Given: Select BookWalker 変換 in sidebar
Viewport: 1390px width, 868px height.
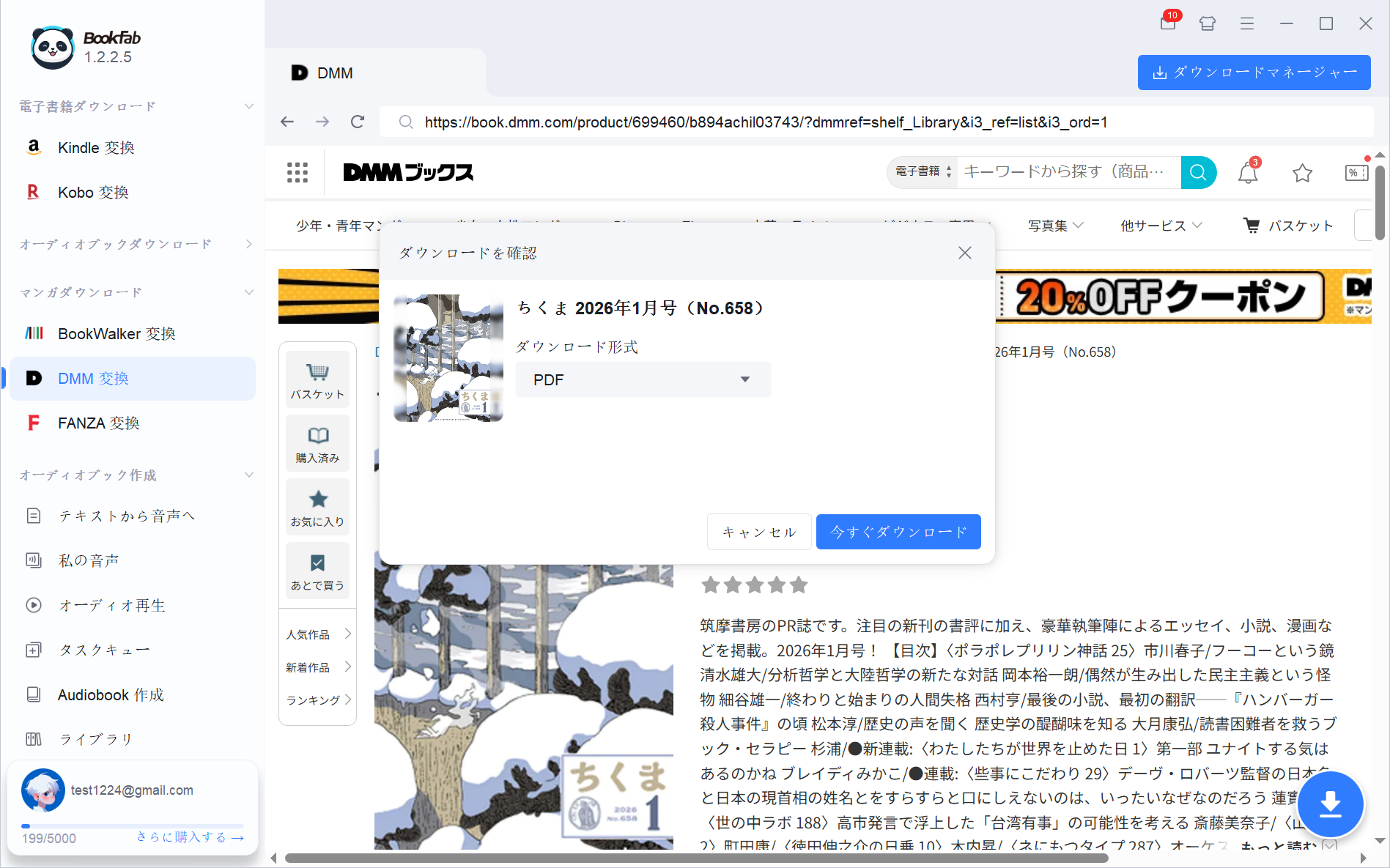Looking at the screenshot, I should (x=117, y=334).
